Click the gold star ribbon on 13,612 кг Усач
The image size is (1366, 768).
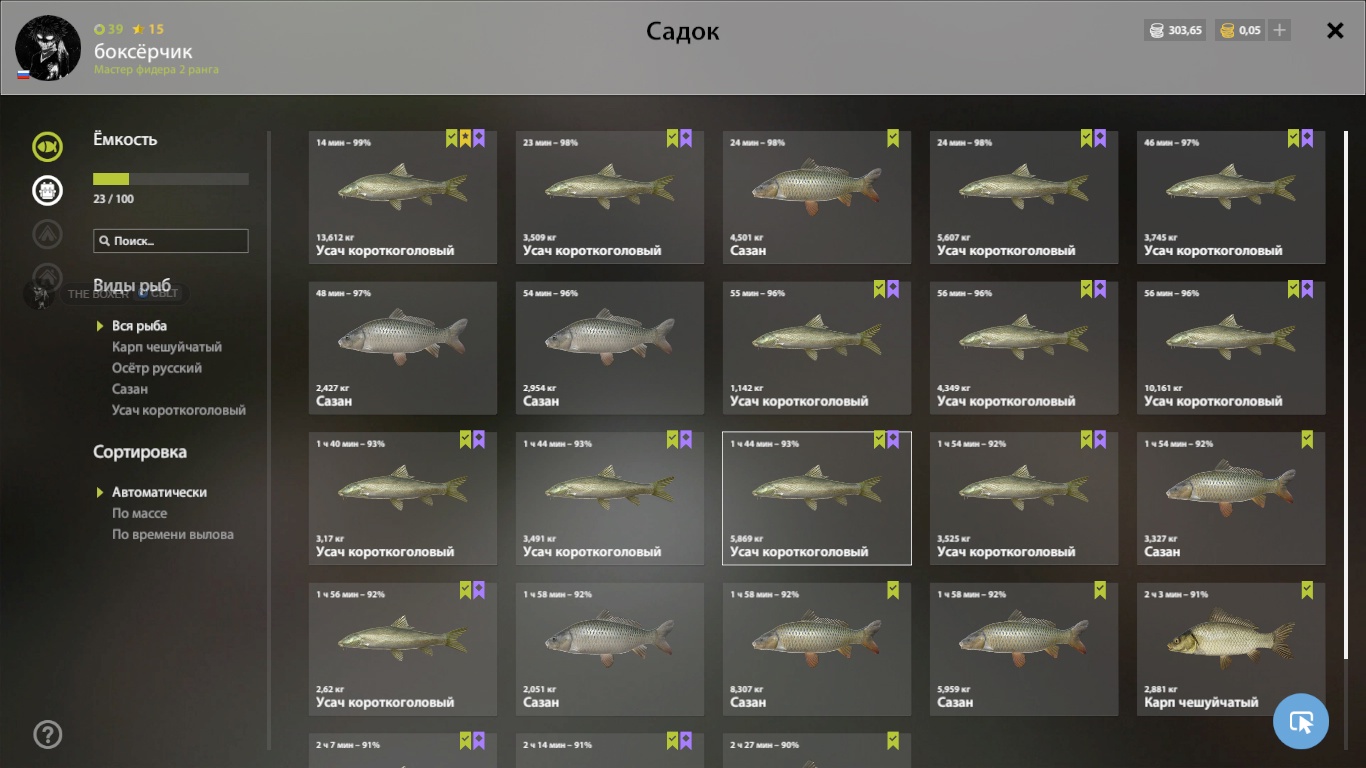click(465, 138)
